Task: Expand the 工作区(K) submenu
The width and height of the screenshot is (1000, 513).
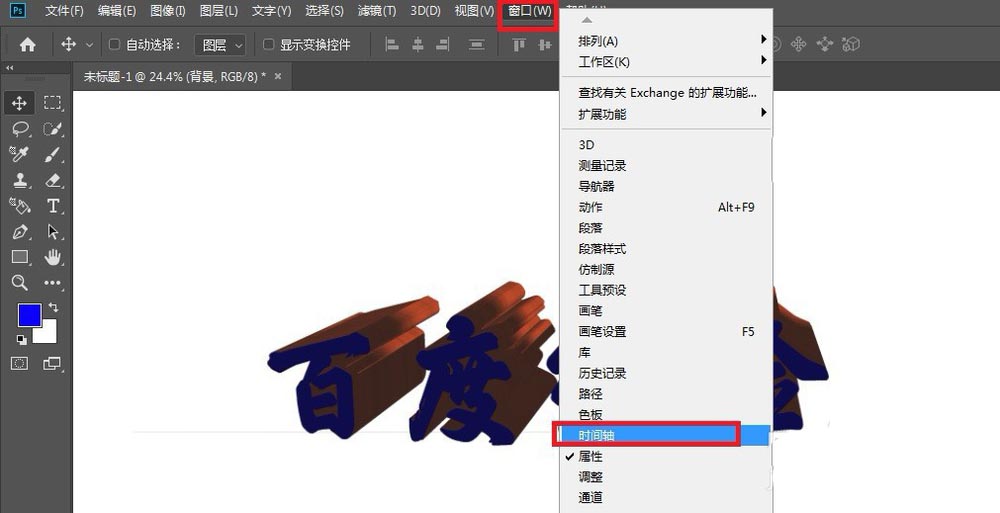Action: [x=665, y=62]
